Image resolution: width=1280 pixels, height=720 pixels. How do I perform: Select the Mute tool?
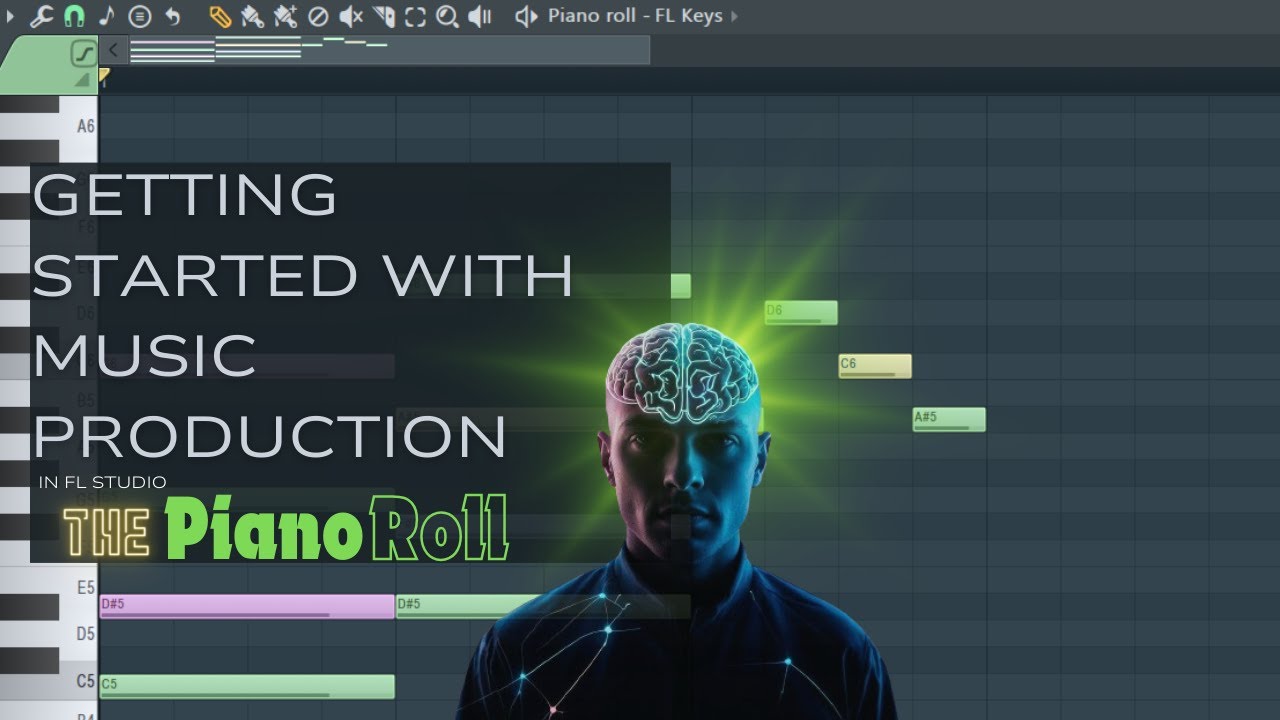point(350,16)
